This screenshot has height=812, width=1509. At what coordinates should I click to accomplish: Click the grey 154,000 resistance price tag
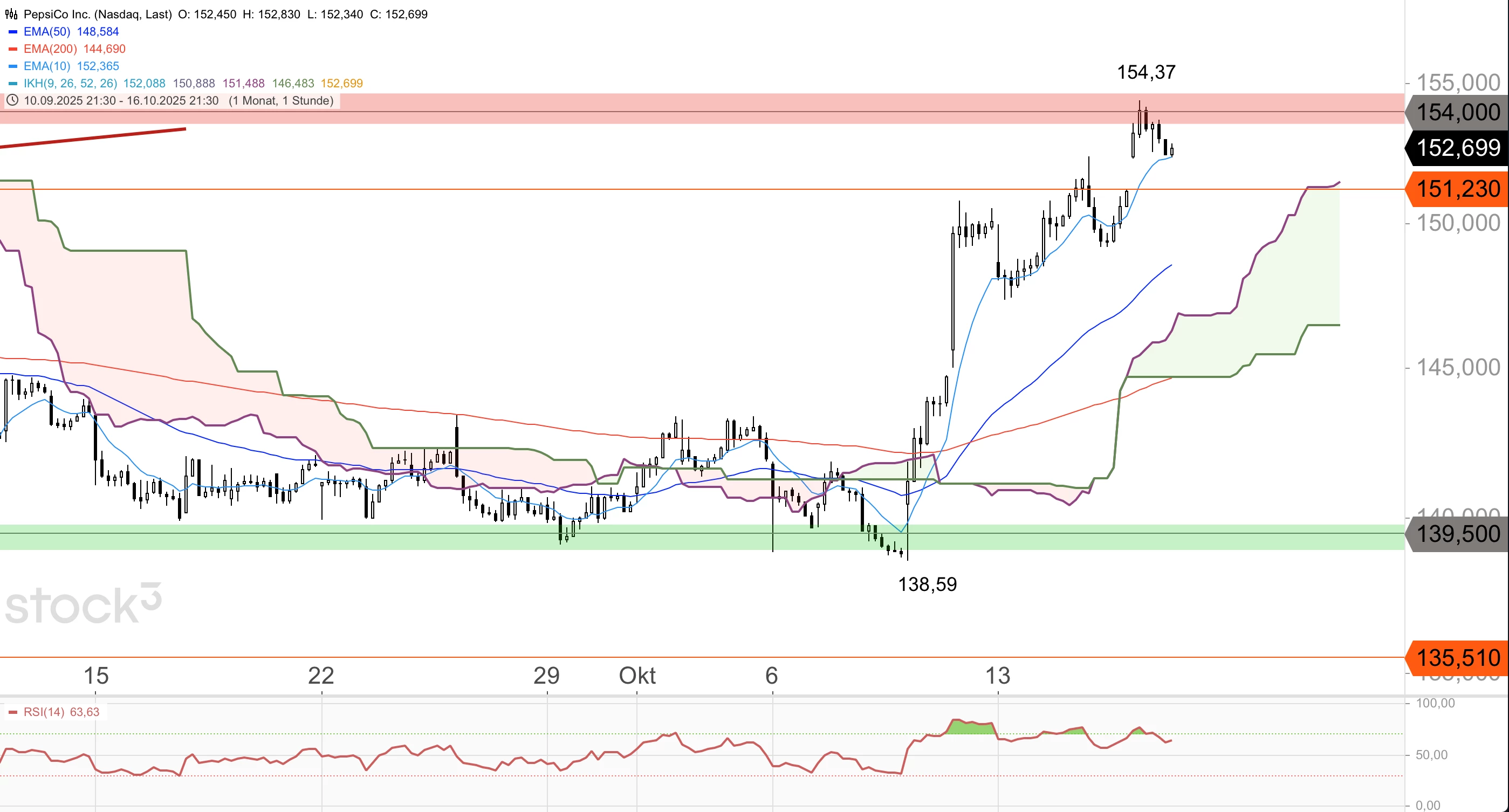(1457, 112)
